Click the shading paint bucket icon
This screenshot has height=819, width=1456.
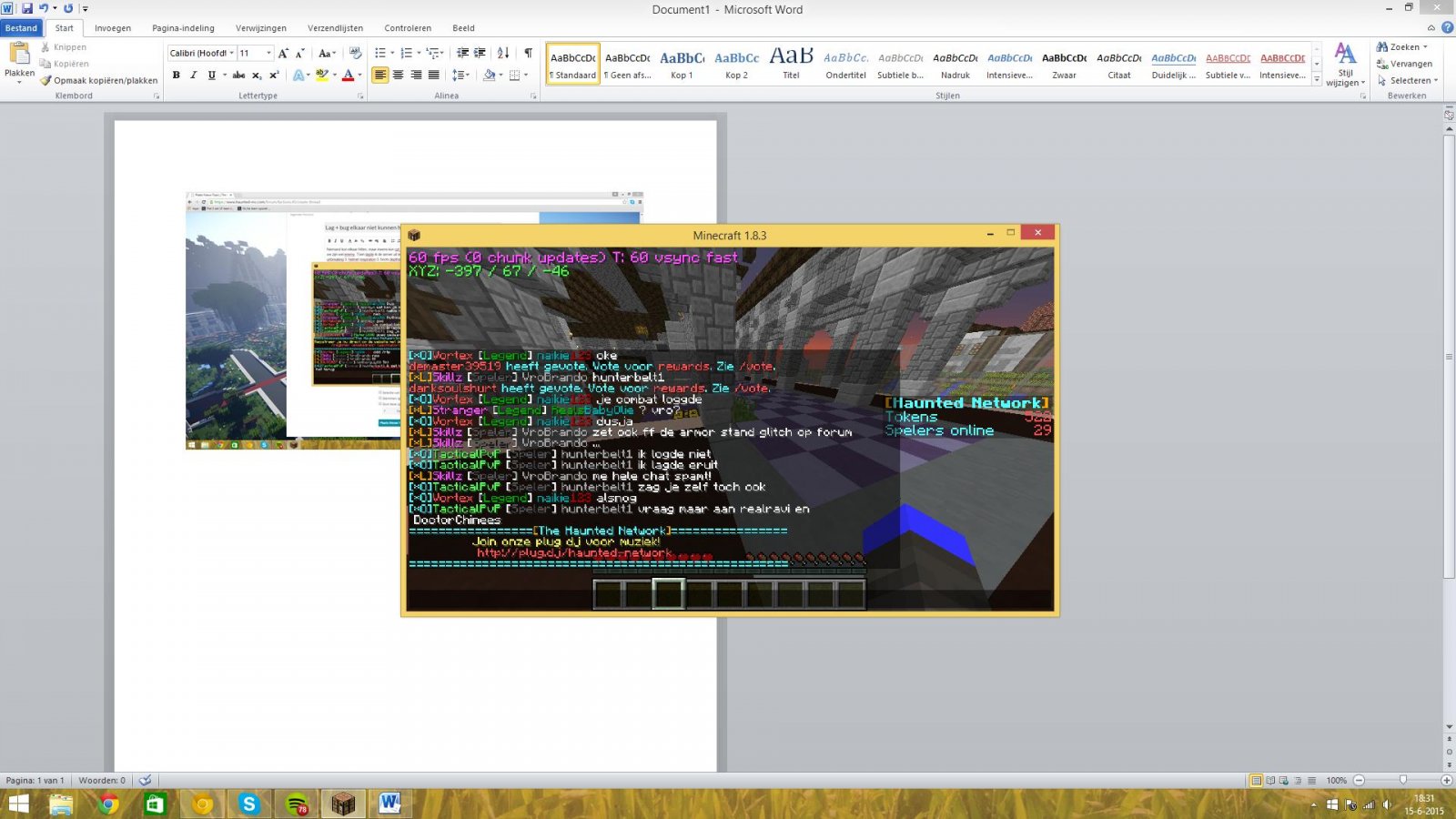click(489, 75)
